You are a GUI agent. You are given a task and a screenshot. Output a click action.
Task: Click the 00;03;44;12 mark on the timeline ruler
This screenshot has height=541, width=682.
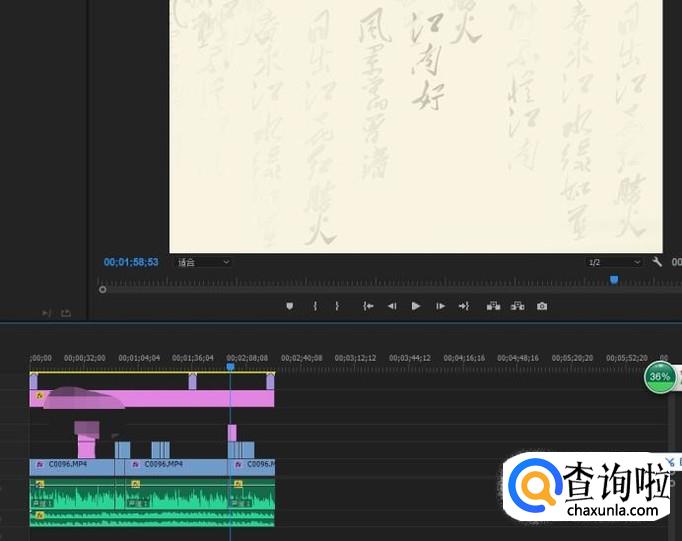[x=410, y=358]
